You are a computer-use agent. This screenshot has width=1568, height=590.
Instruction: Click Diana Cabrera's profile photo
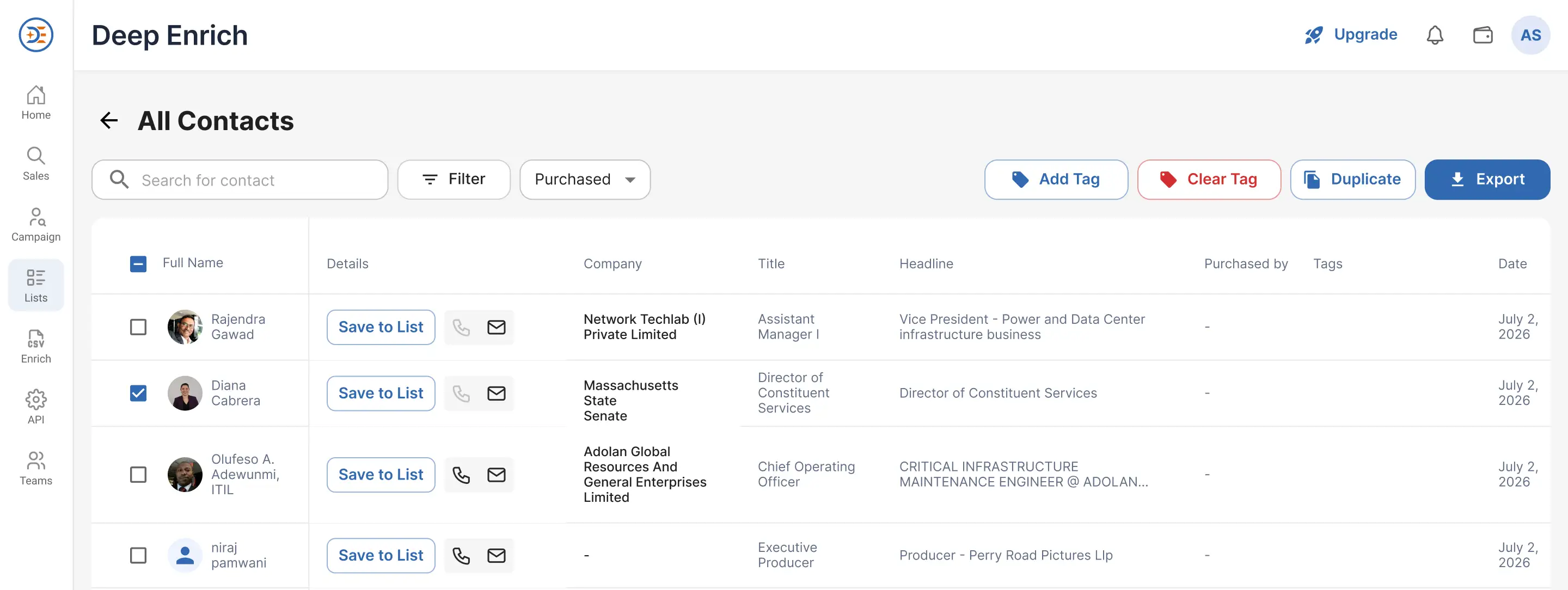[185, 394]
